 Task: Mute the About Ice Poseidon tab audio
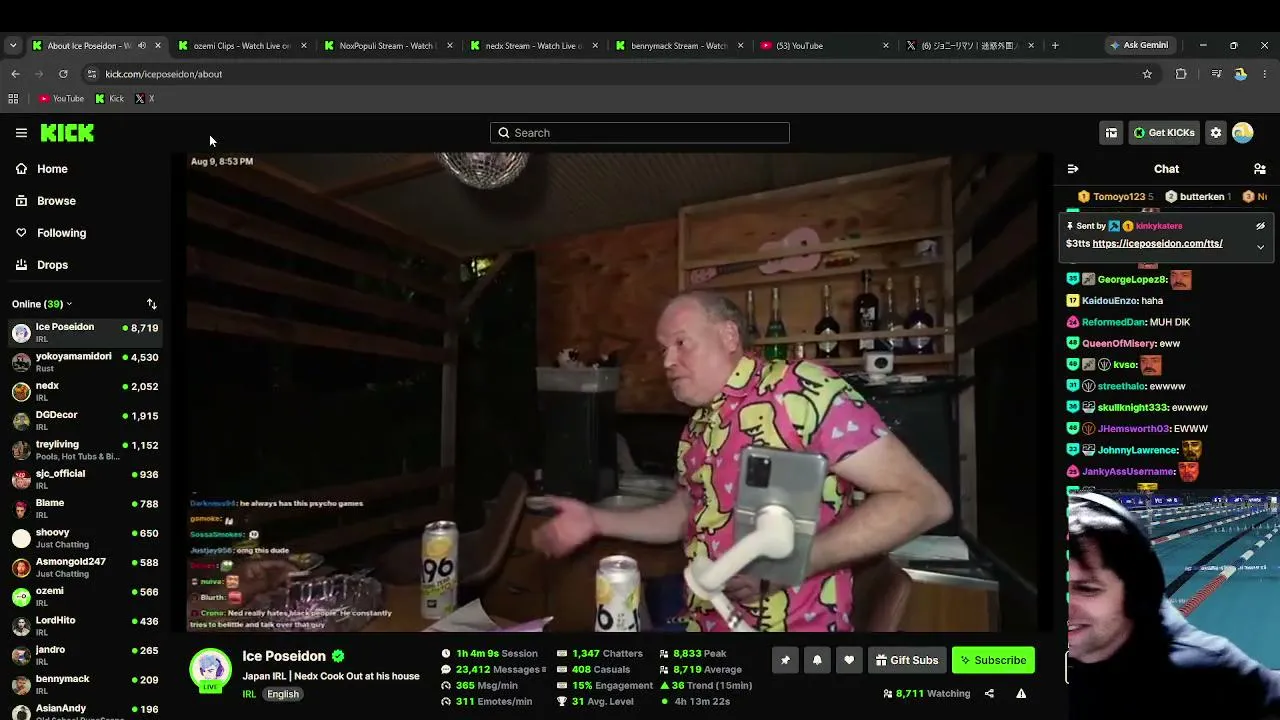click(141, 45)
